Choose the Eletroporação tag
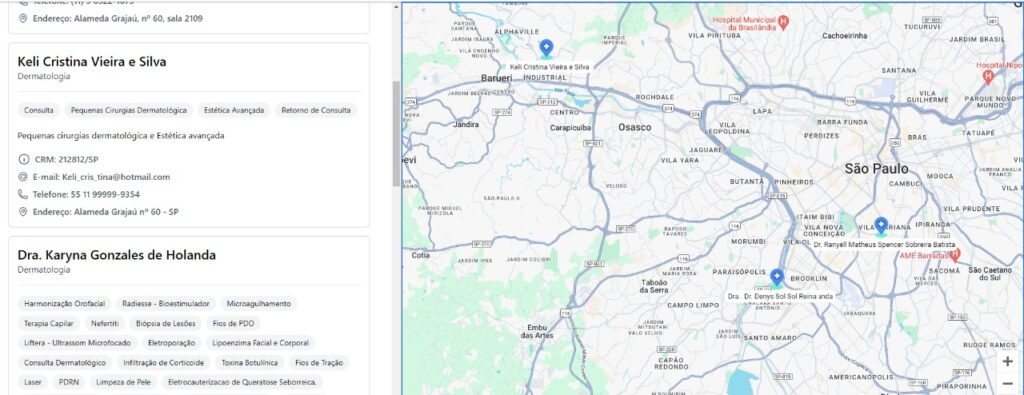 point(172,343)
